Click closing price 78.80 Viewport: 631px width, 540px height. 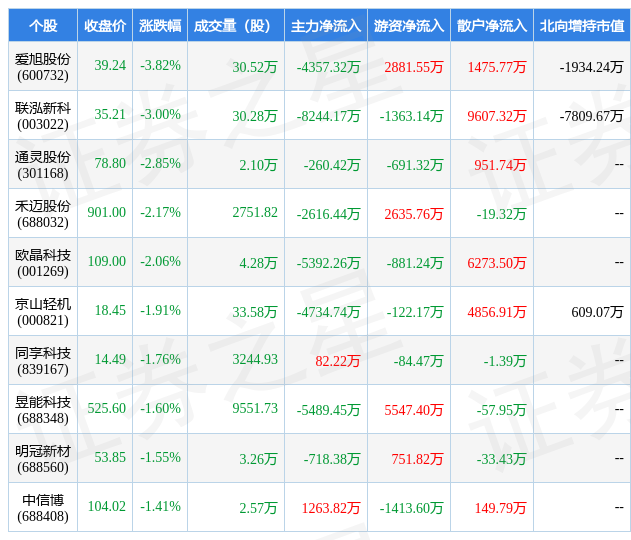click(110, 163)
